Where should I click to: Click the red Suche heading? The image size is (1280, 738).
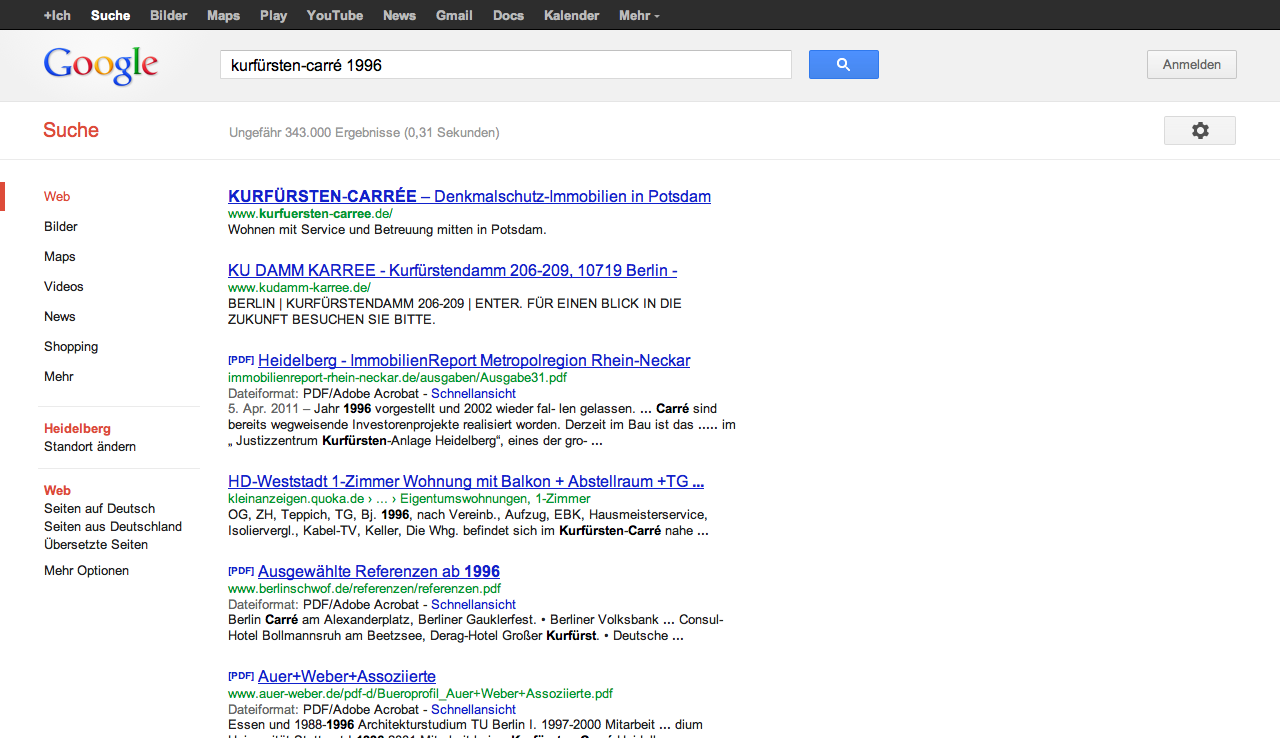click(x=71, y=130)
